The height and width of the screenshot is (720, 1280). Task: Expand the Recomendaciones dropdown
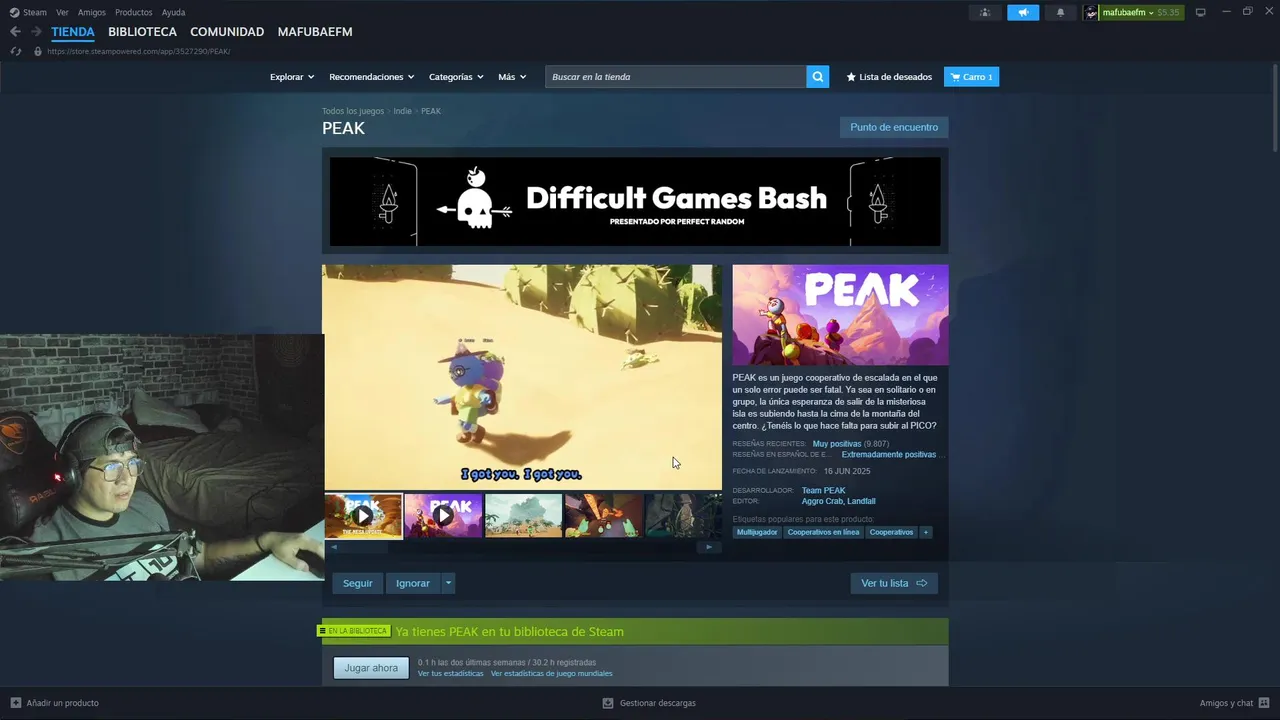click(372, 77)
